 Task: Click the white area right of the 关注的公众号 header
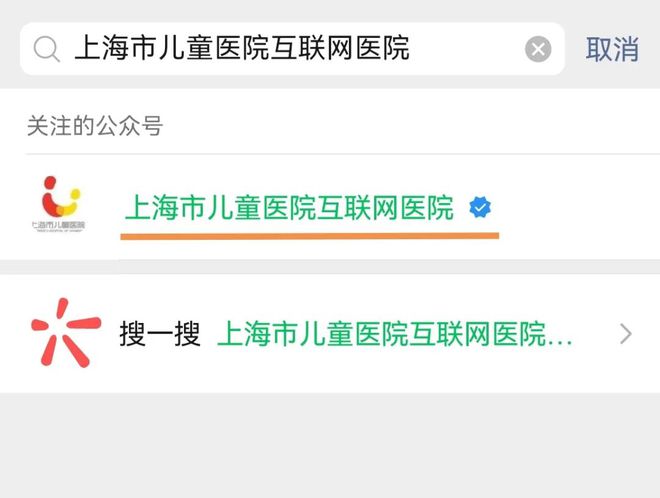coord(412,125)
